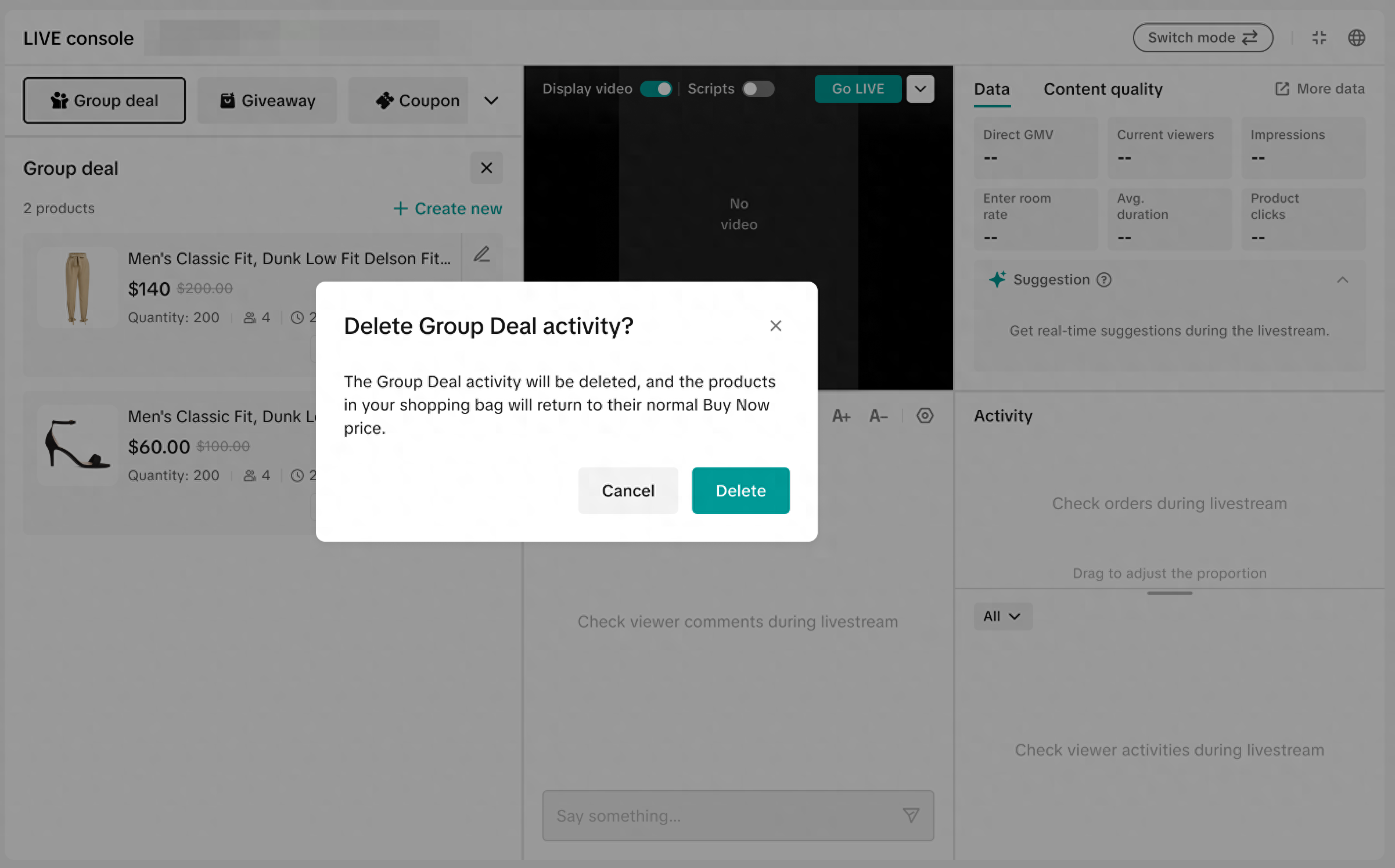Open the Group deal tab

(x=105, y=100)
